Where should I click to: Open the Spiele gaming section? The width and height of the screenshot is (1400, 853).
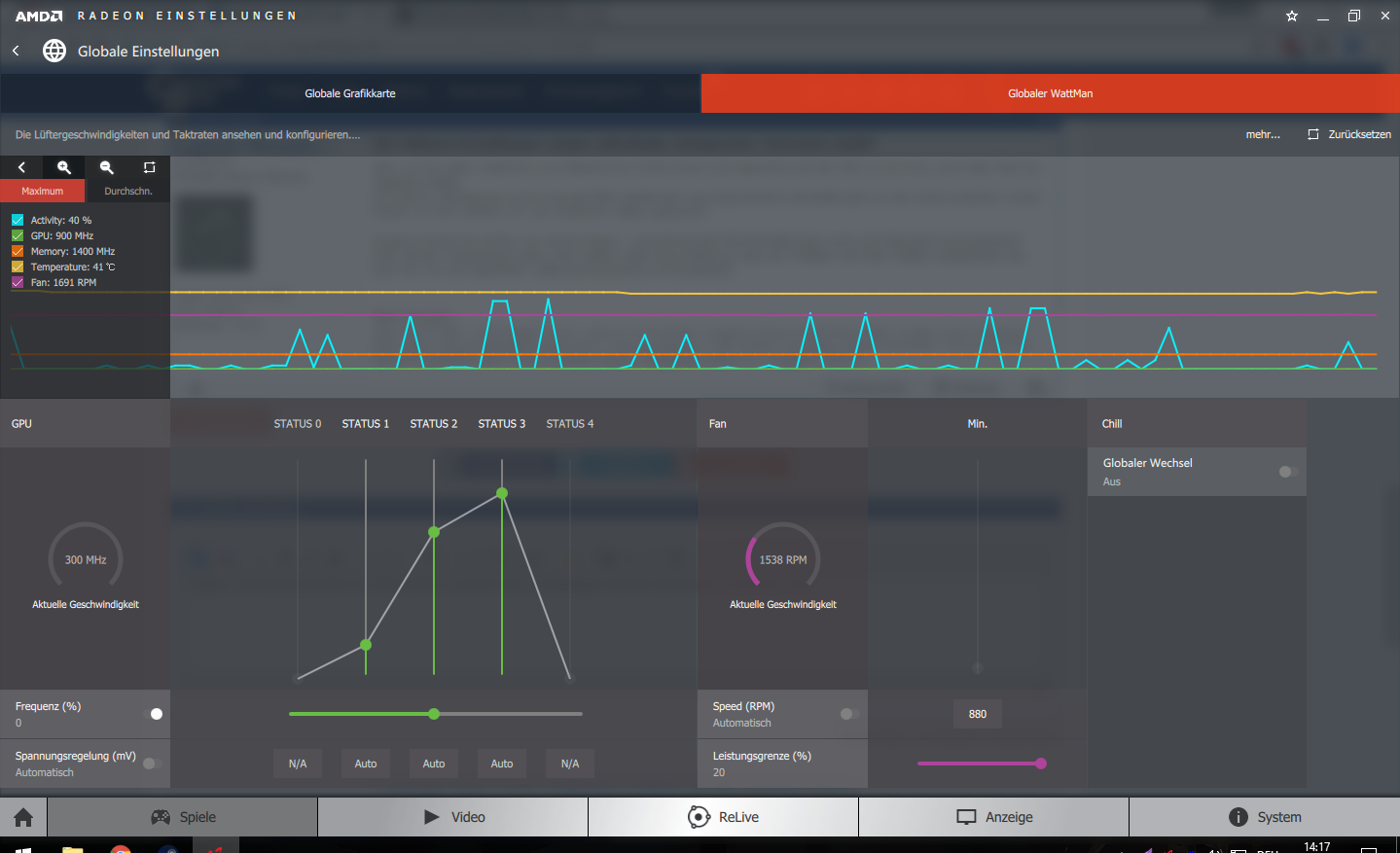tap(183, 817)
